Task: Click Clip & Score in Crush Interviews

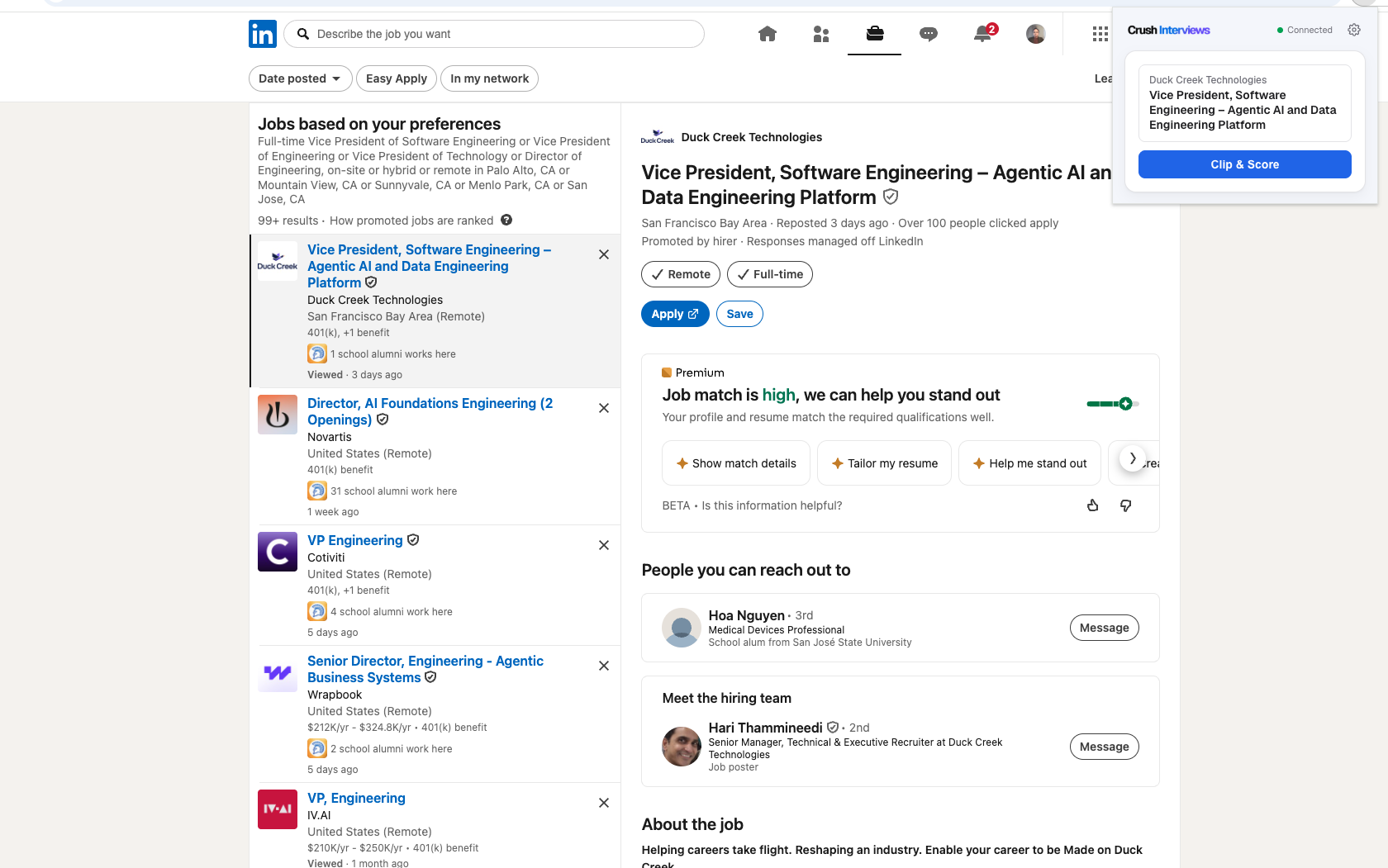Action: 1245,164
